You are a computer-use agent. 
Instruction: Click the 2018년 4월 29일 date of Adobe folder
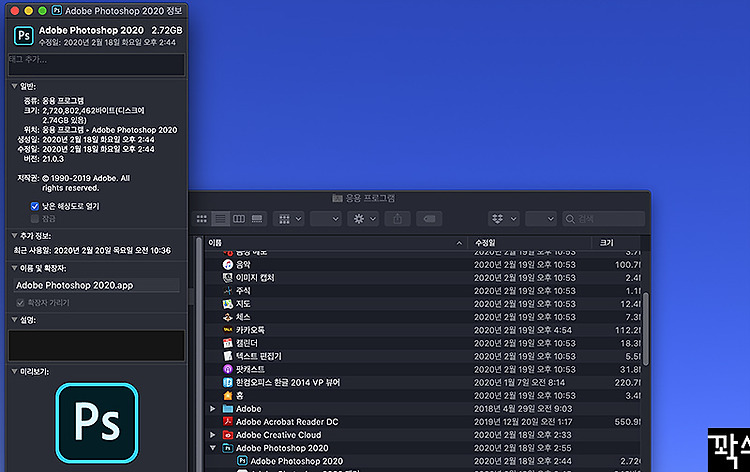pos(523,409)
